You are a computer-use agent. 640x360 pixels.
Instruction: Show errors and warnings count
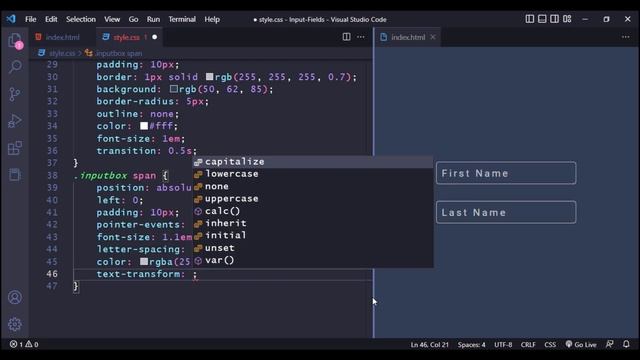click(x=24, y=344)
